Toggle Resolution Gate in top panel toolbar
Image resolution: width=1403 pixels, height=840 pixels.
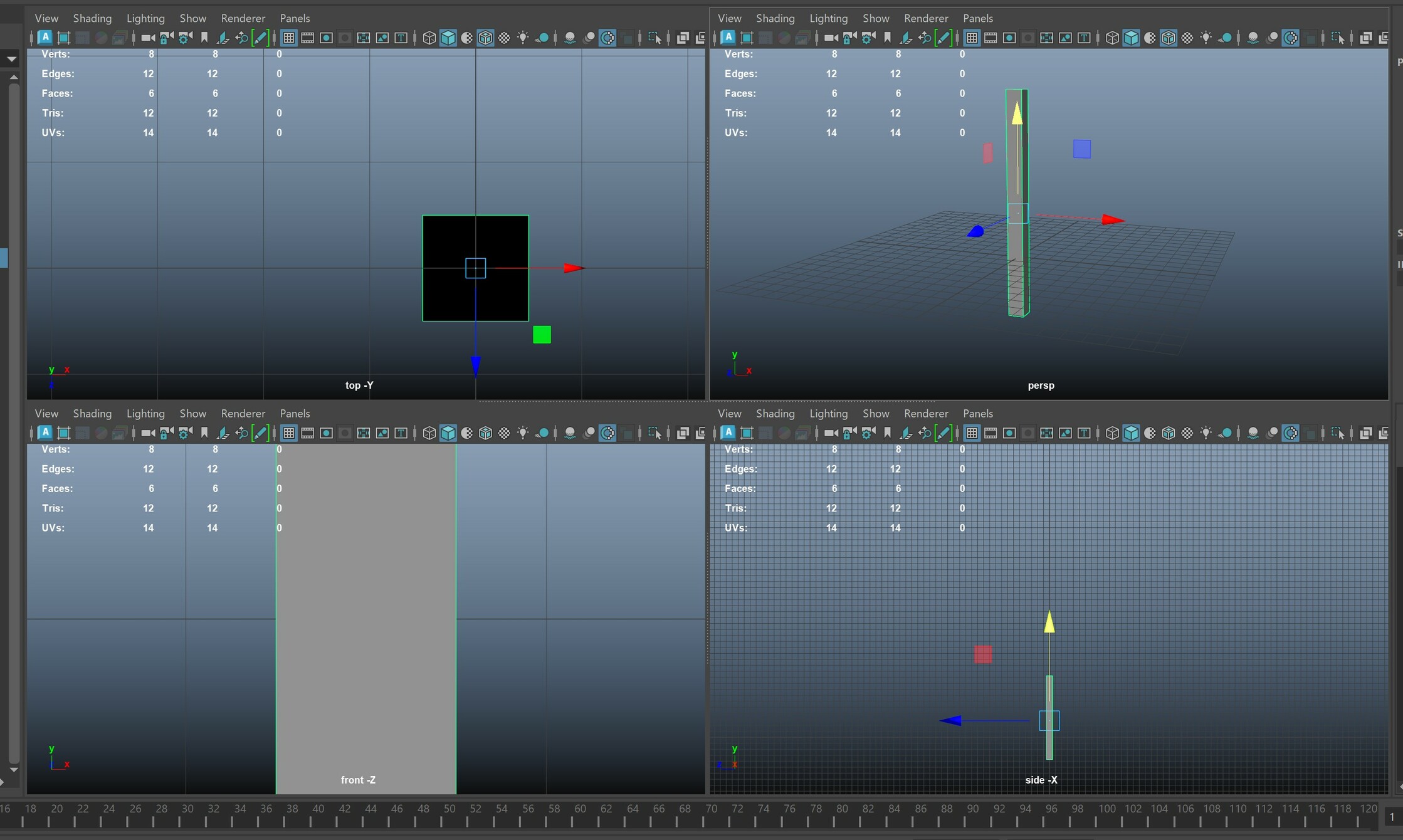[x=326, y=38]
